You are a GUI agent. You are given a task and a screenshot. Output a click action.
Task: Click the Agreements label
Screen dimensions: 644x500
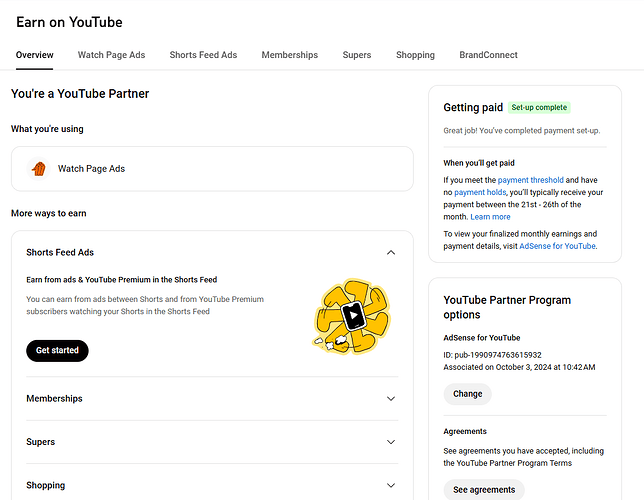(x=465, y=431)
